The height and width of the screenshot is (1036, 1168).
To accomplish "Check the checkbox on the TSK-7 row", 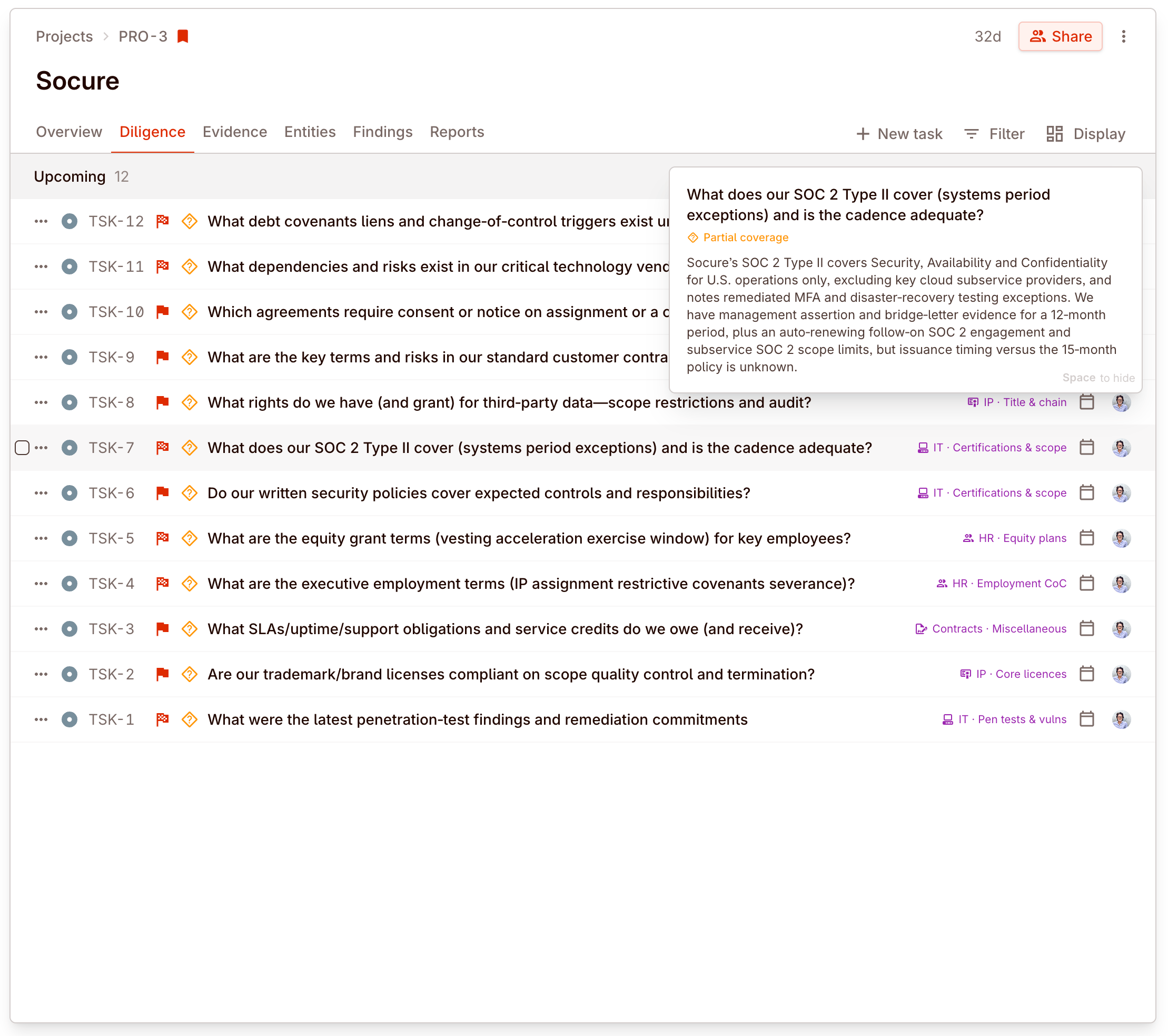I will (x=22, y=448).
